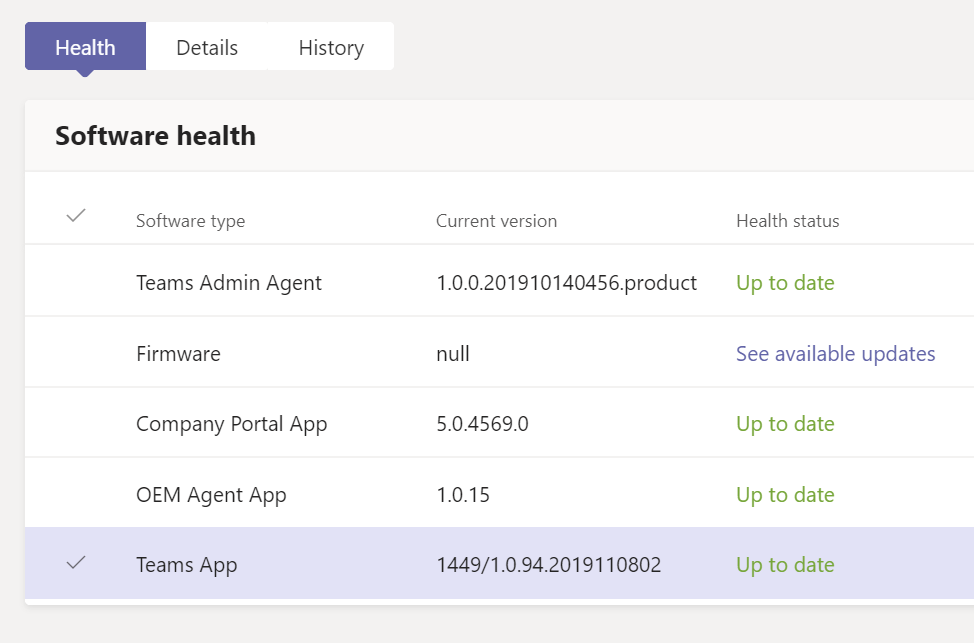Open the History tab
This screenshot has height=643, width=974.
(331, 47)
